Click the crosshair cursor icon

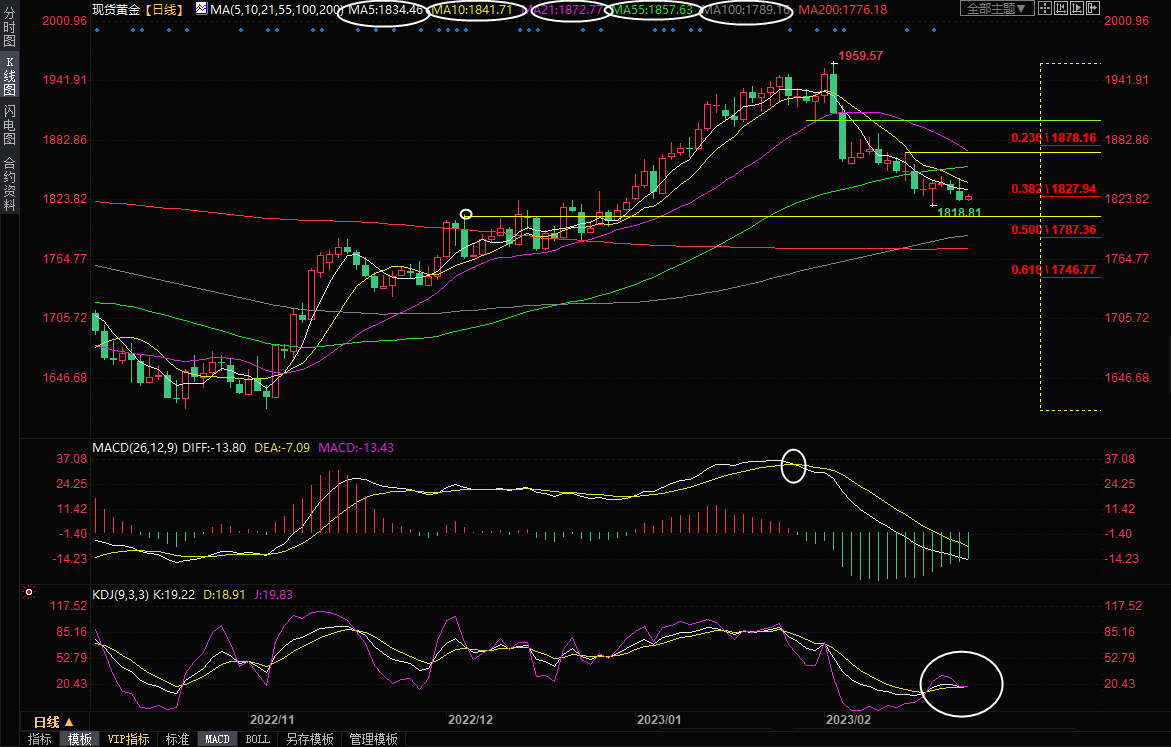point(1046,8)
